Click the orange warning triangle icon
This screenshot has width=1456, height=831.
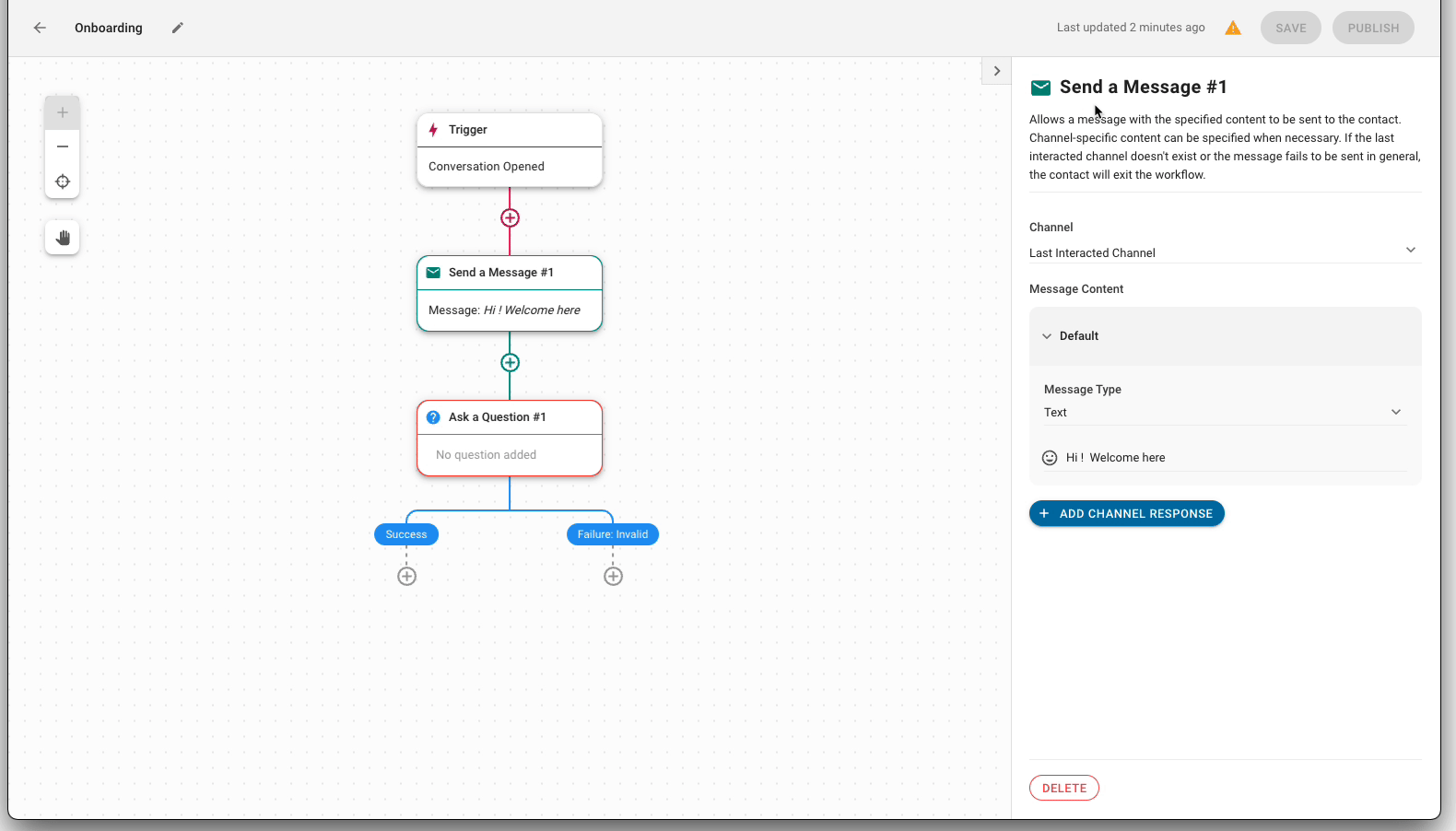coord(1233,28)
